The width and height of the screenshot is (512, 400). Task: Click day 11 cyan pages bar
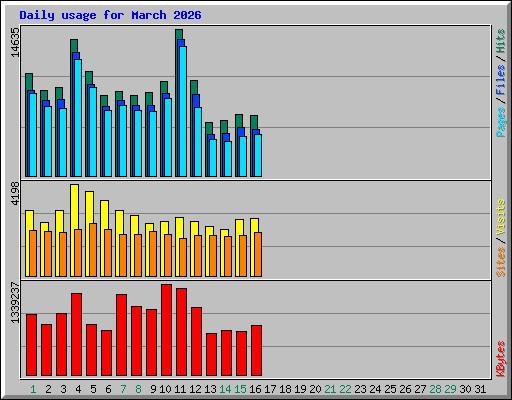(183, 111)
